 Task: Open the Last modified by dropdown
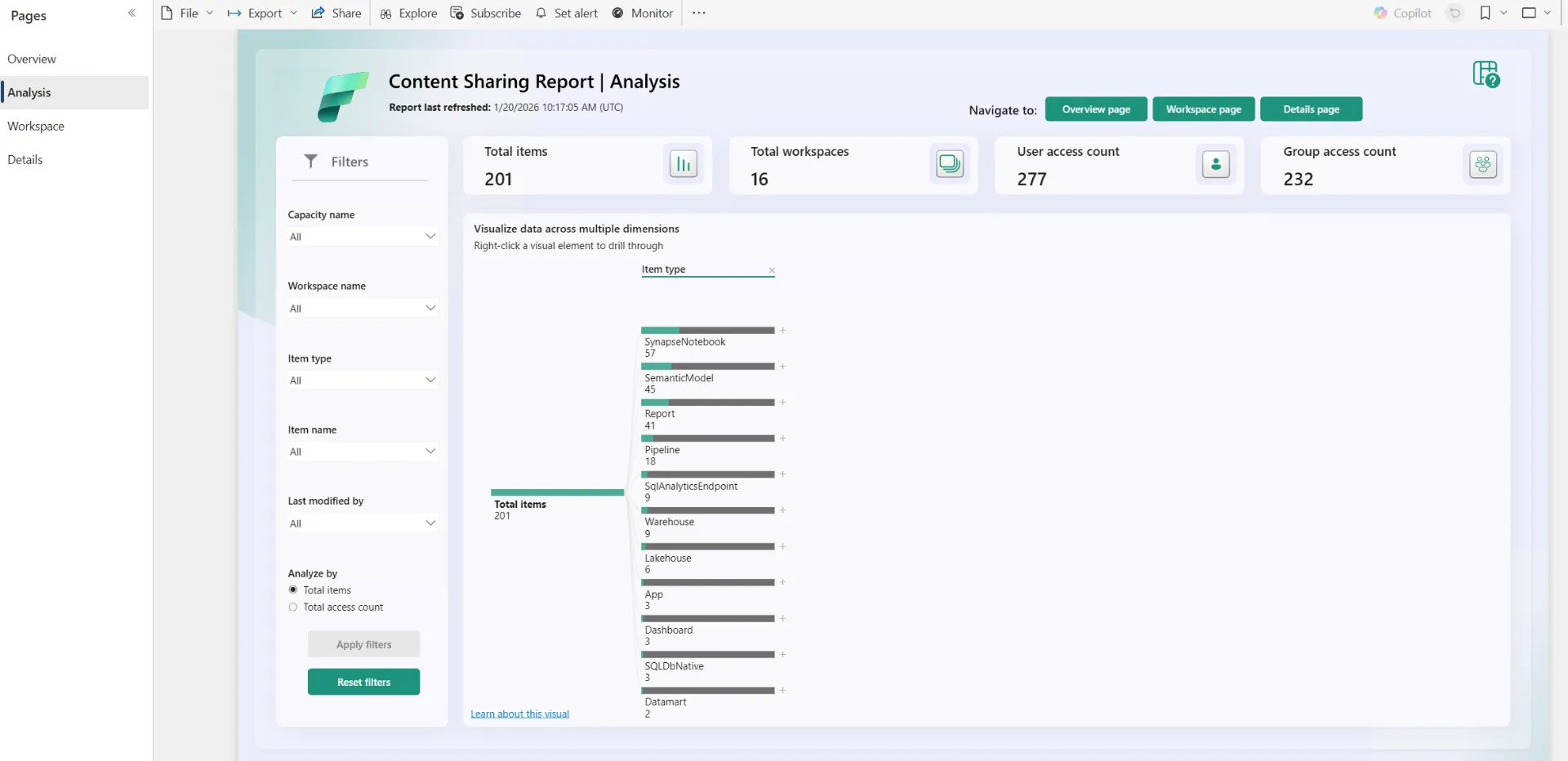pos(363,523)
